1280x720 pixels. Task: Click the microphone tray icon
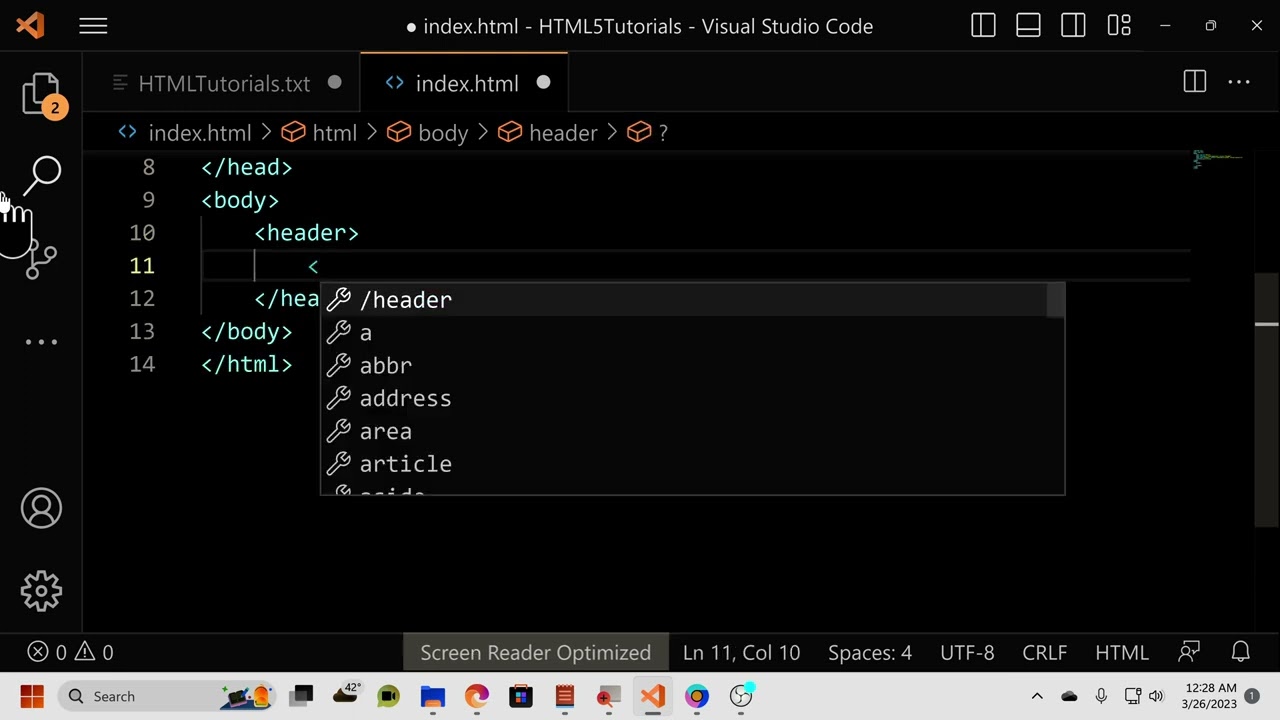[x=1101, y=696]
